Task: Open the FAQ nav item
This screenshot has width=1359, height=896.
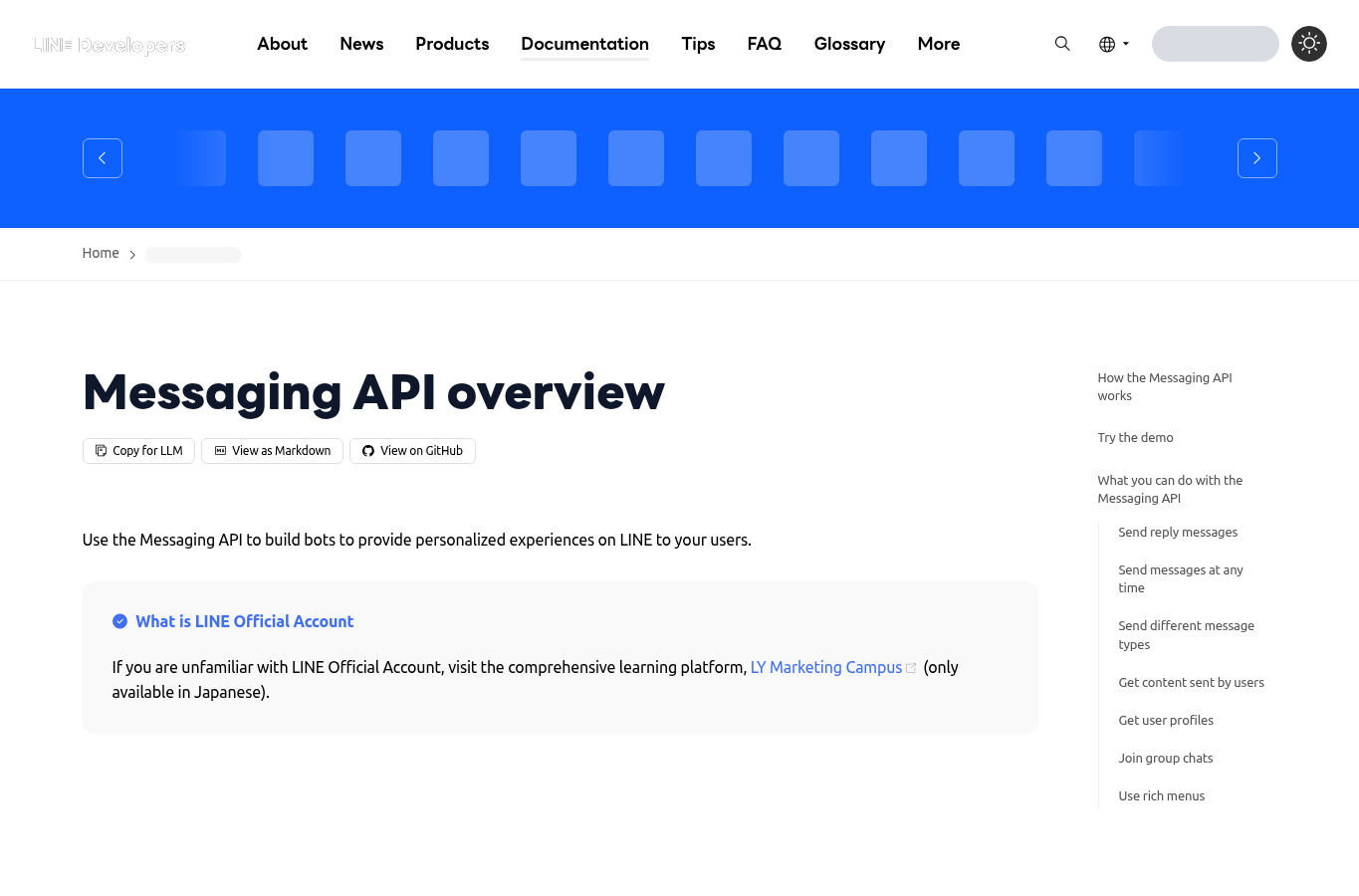Action: click(765, 44)
